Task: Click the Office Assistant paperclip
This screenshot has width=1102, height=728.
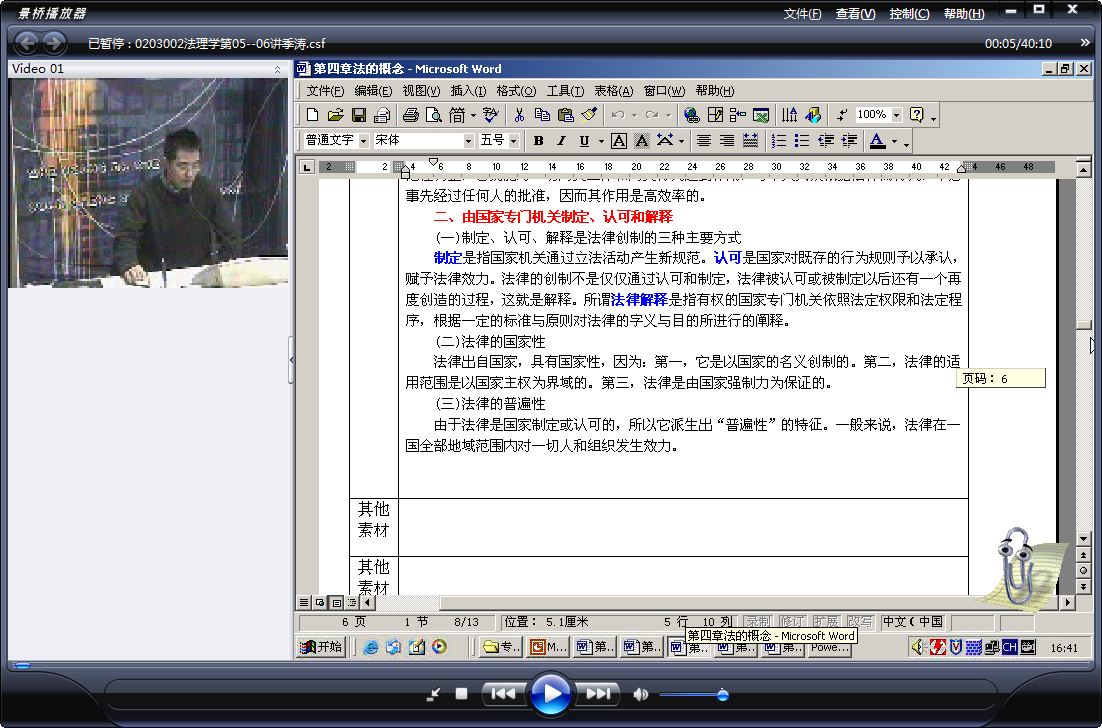Action: (1017, 566)
